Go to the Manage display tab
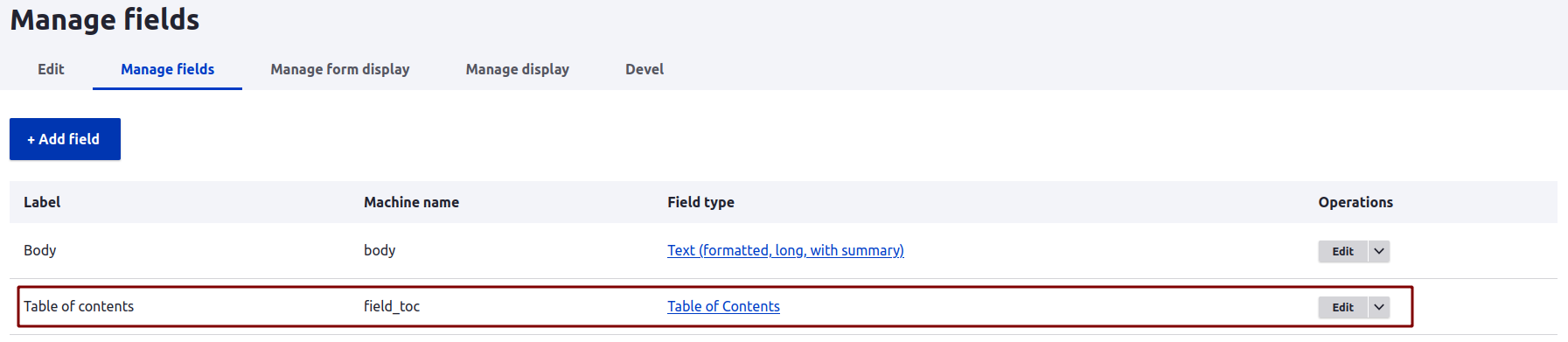The height and width of the screenshot is (342, 1568). coord(517,69)
